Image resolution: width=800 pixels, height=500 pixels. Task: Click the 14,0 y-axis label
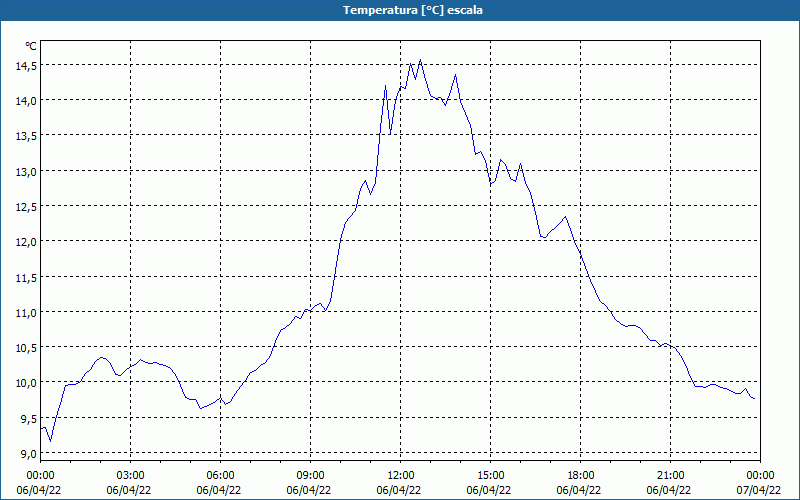pos(27,101)
